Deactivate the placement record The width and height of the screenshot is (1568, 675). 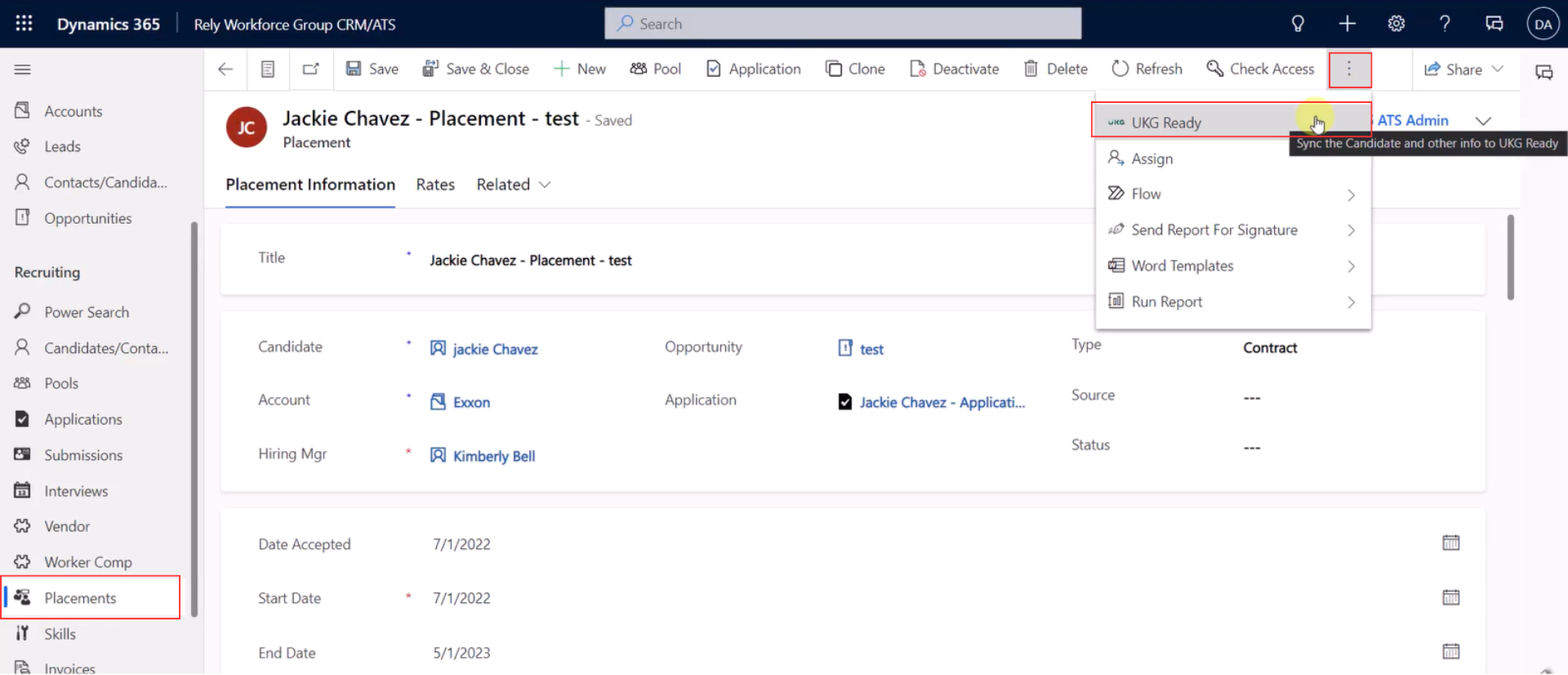click(x=955, y=69)
